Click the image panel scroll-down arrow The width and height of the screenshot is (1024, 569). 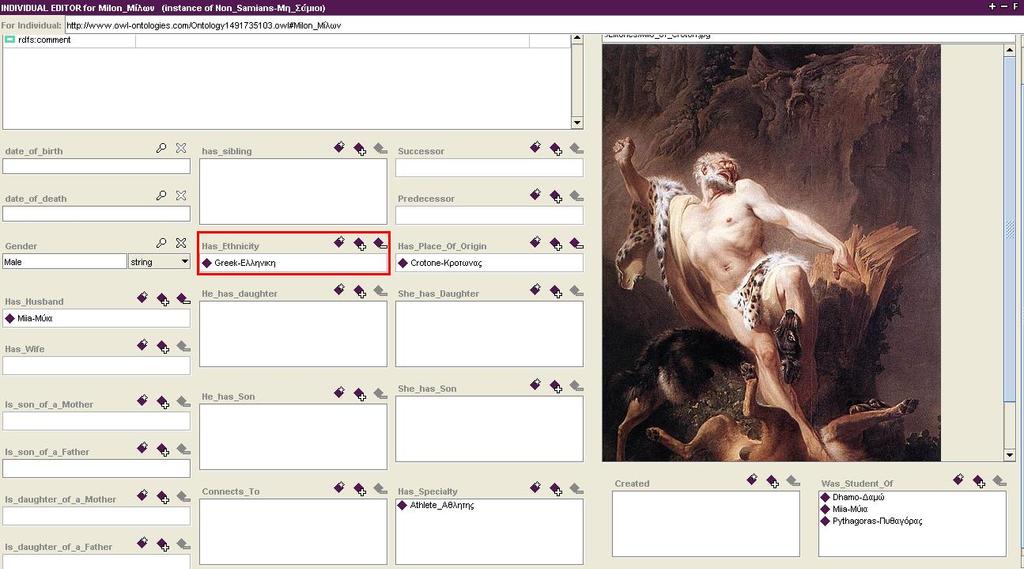click(1010, 455)
